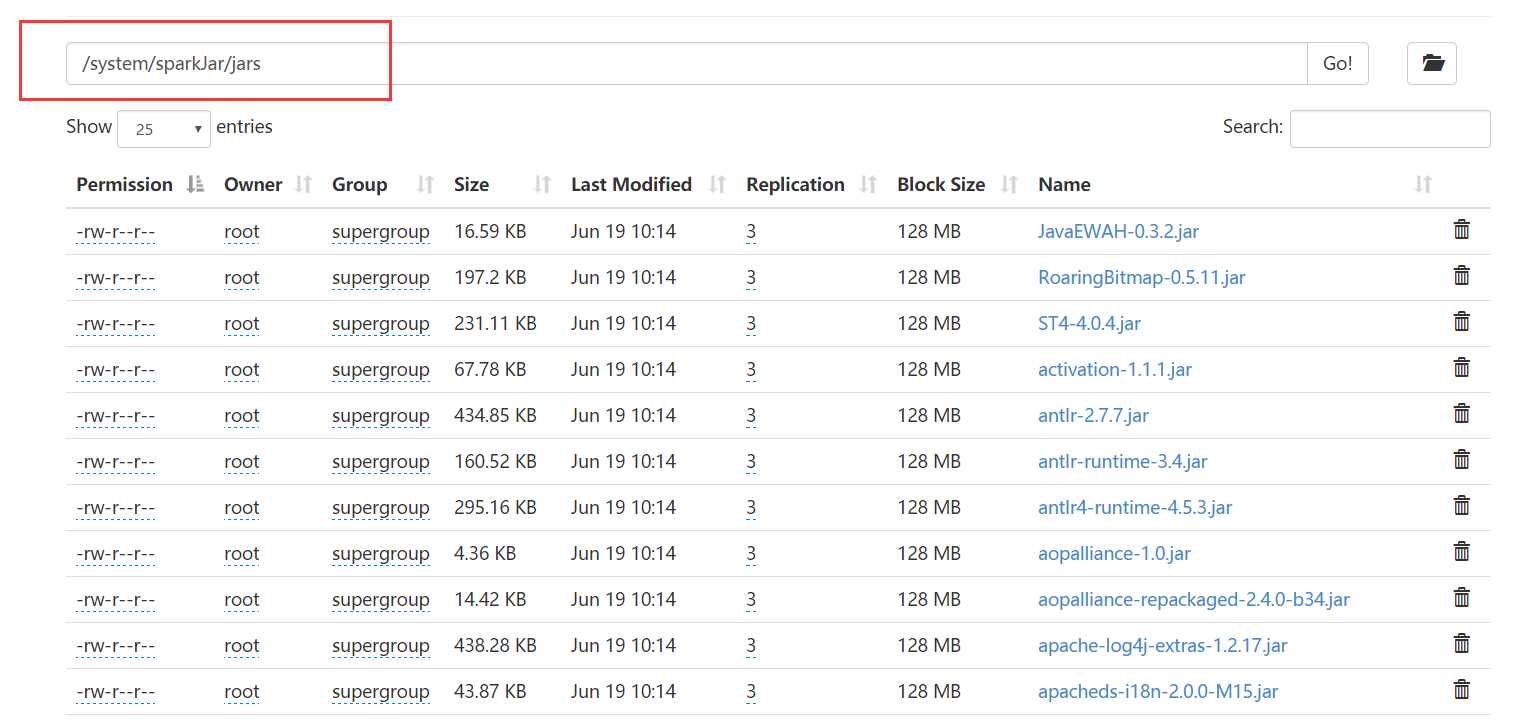Open JavaEWAH-0.3.2.jar file link
The height and width of the screenshot is (724, 1531).
click(1118, 232)
